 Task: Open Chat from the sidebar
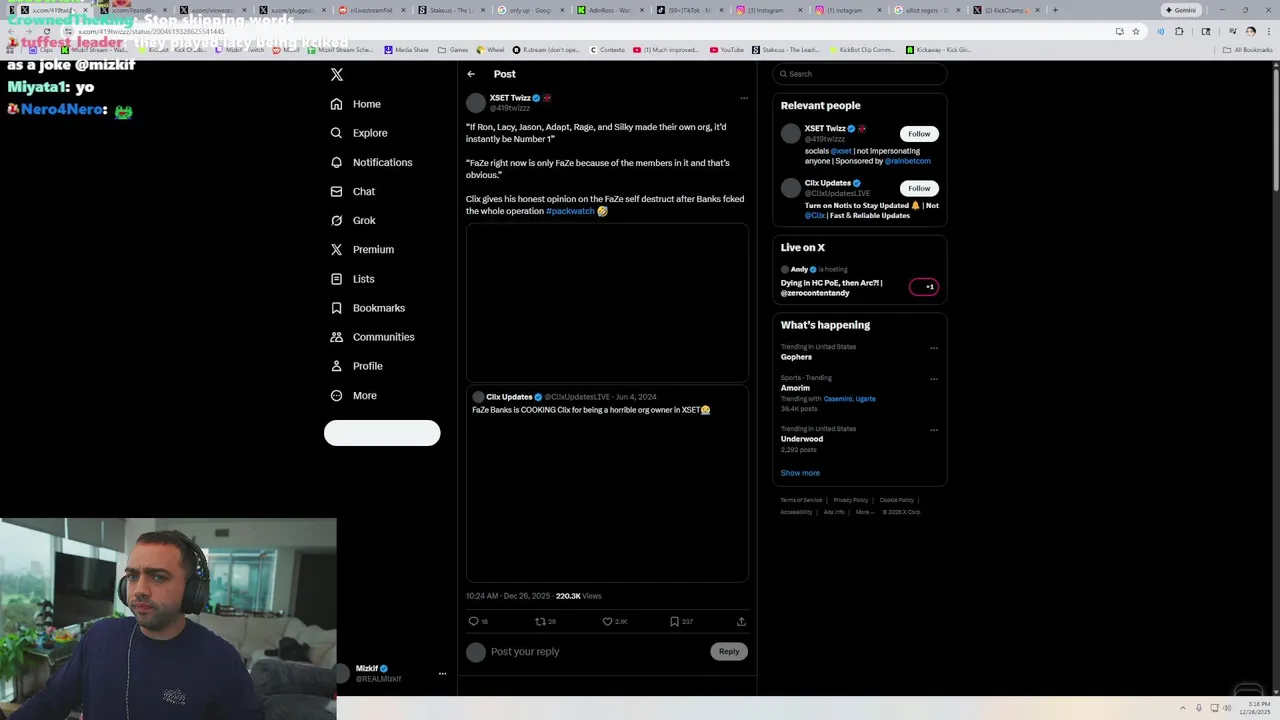[353, 191]
